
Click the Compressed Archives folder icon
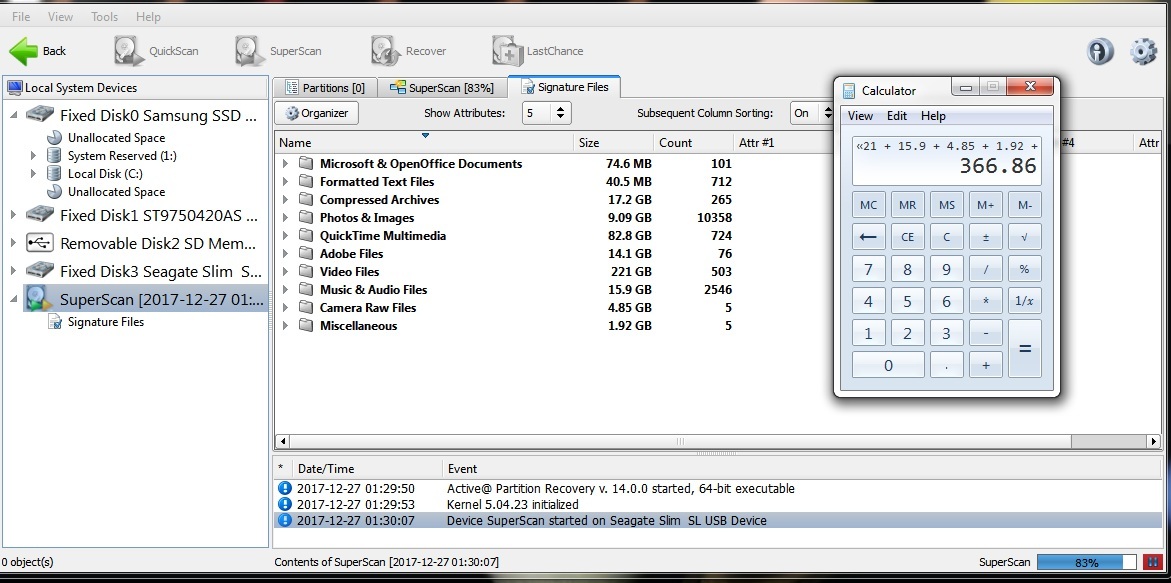pyautogui.click(x=305, y=199)
